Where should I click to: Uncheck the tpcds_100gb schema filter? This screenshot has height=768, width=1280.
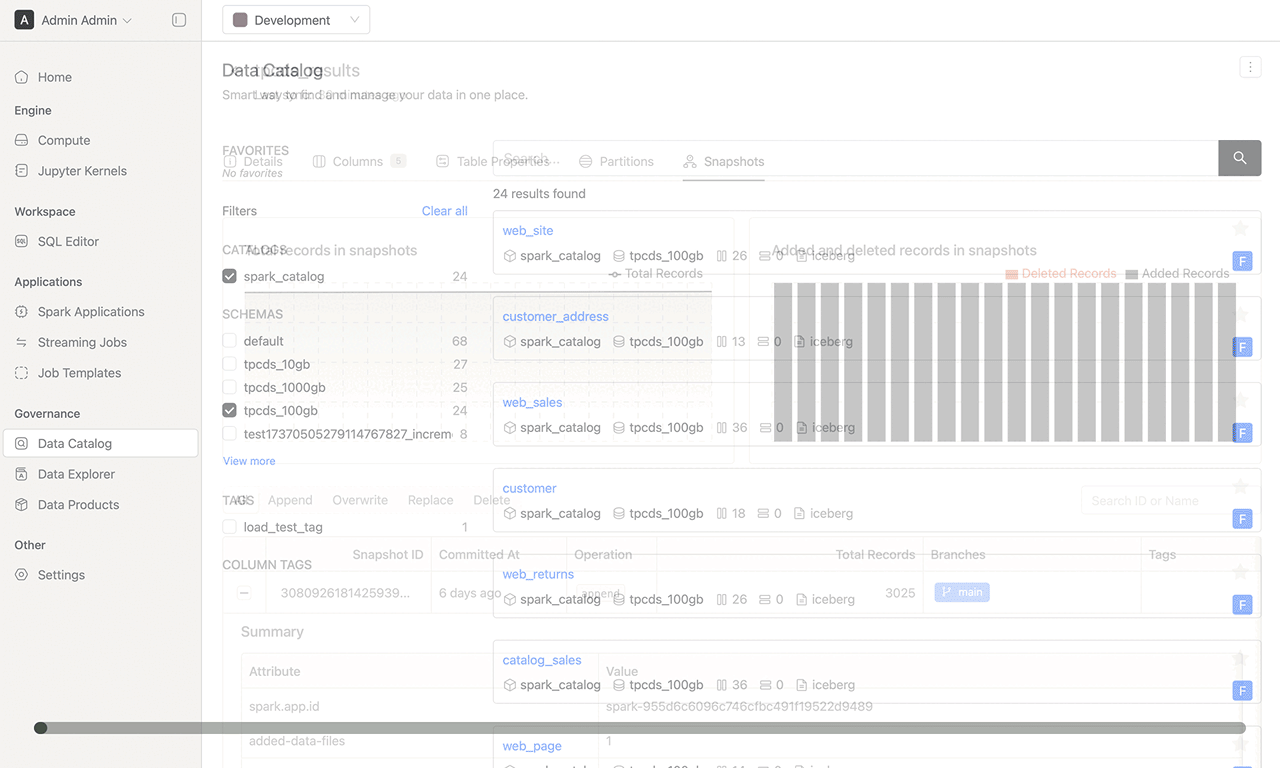[230, 410]
